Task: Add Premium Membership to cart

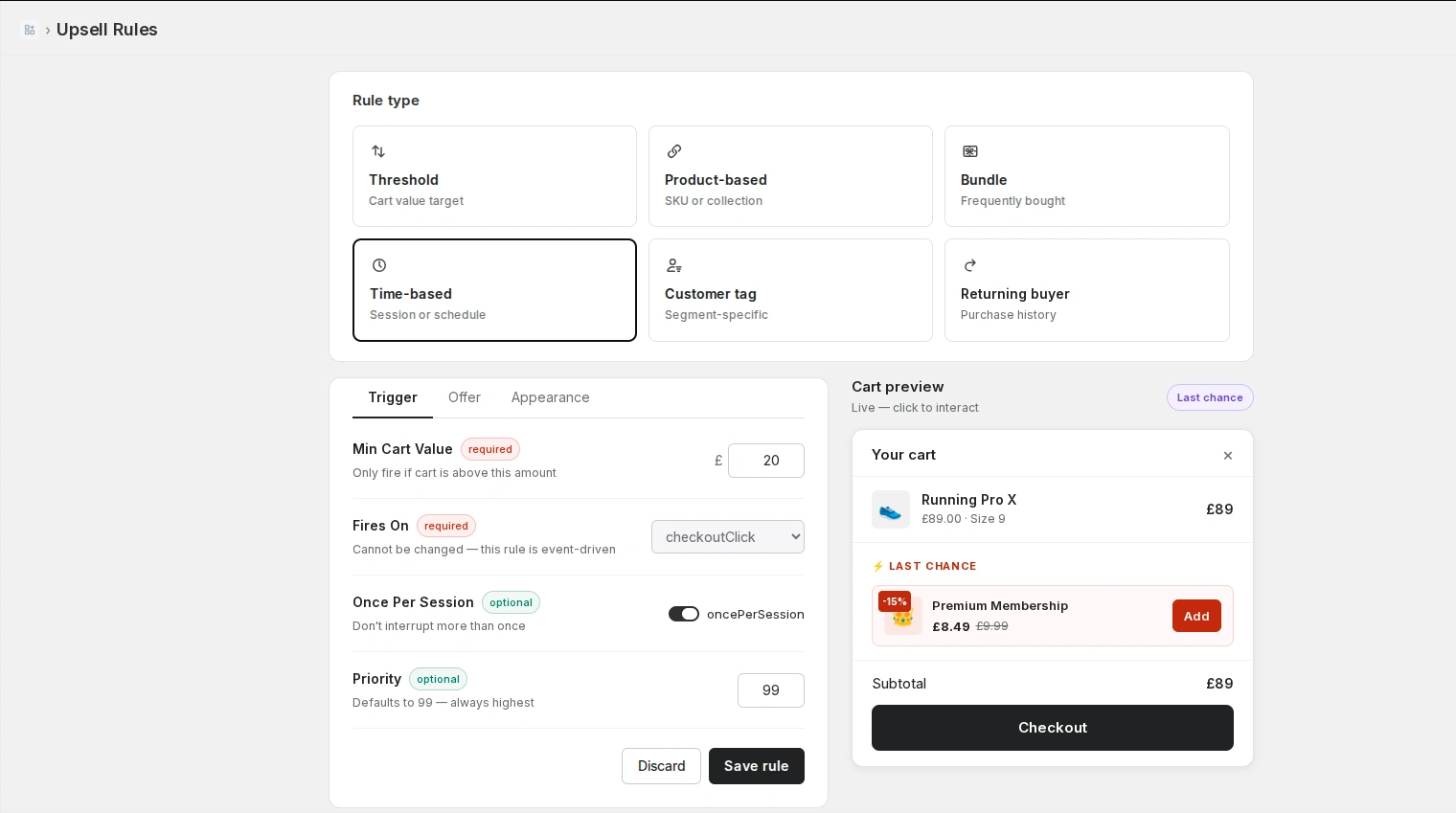Action: pyautogui.click(x=1196, y=616)
